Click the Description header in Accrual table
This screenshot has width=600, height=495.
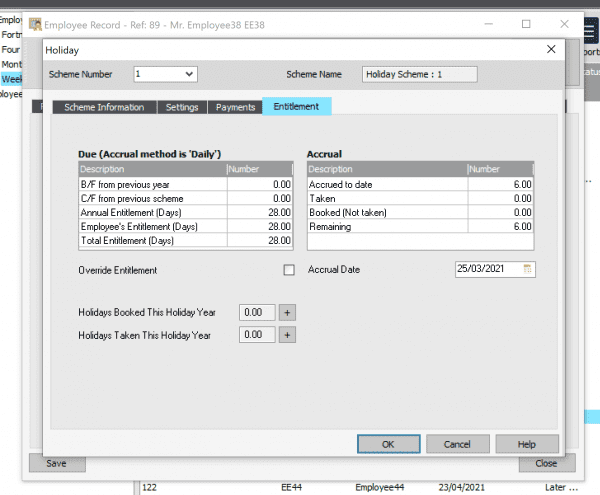tap(387, 169)
